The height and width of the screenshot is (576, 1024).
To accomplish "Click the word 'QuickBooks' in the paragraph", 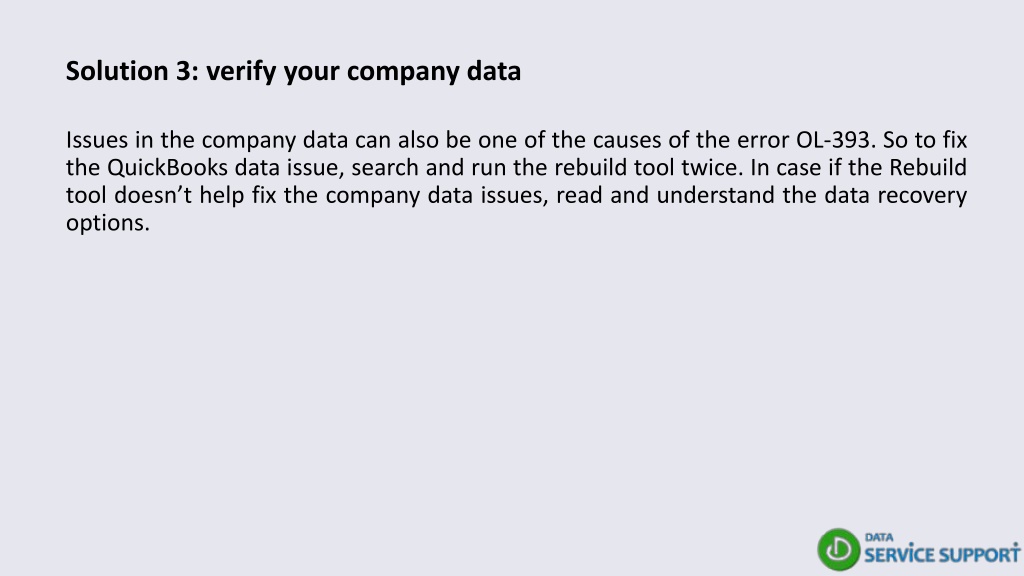I will click(167, 168).
